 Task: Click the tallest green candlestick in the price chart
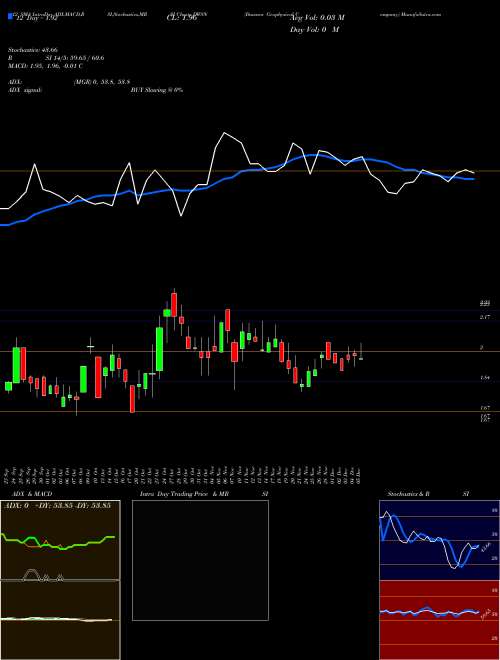pyautogui.click(x=160, y=349)
